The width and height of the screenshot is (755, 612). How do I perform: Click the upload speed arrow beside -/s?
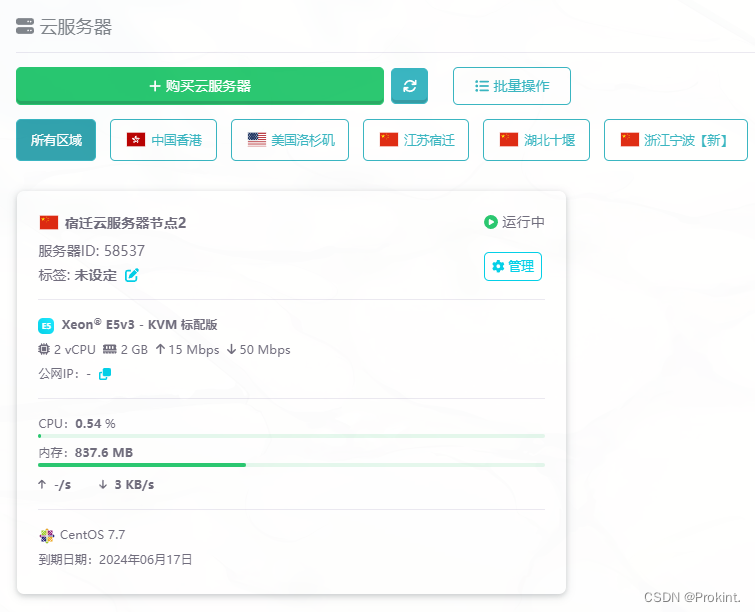click(x=42, y=484)
